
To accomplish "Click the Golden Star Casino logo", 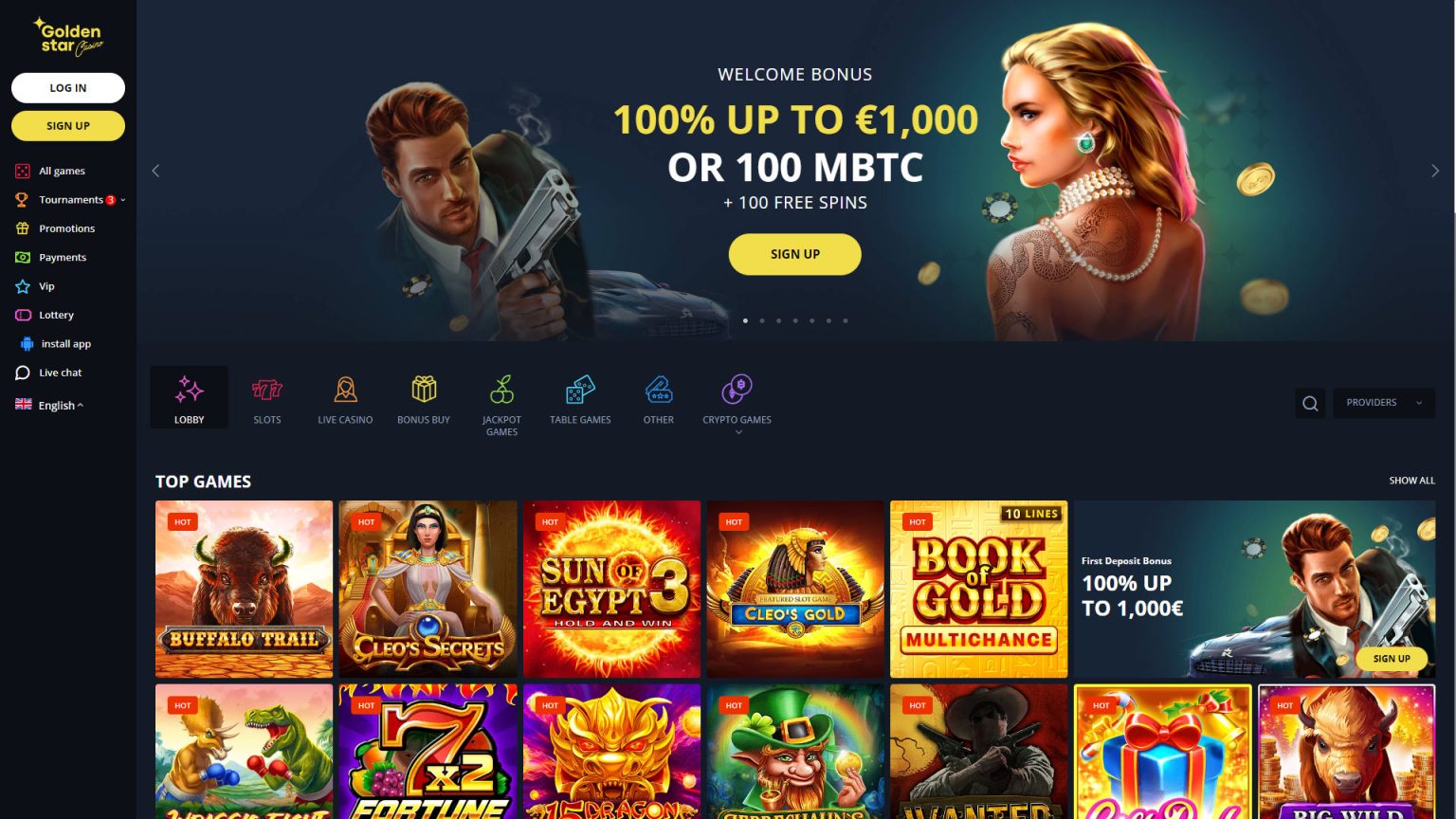I will [68, 37].
